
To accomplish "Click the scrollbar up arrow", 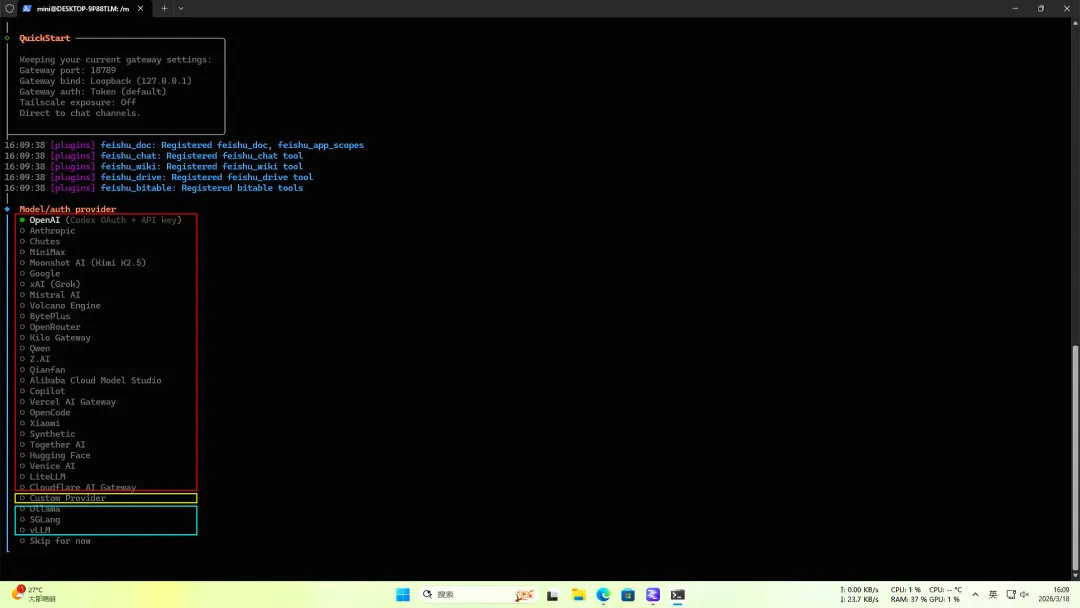I will pos(1075,23).
